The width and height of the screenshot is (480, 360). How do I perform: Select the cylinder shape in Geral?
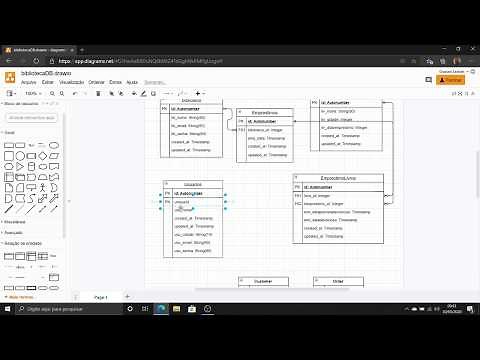click(31, 166)
